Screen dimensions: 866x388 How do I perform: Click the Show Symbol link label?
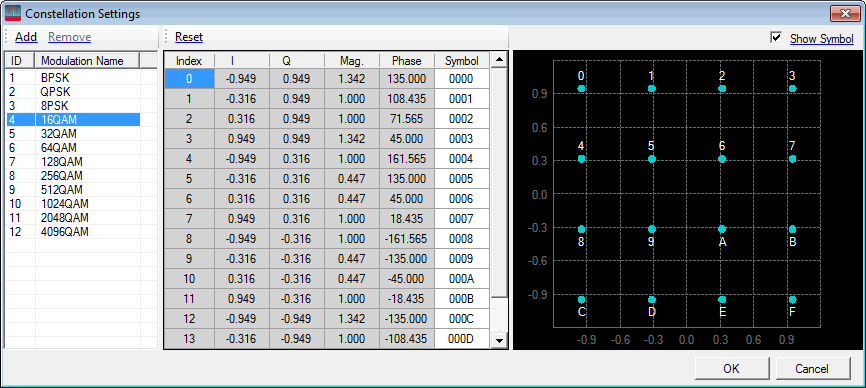coord(822,38)
